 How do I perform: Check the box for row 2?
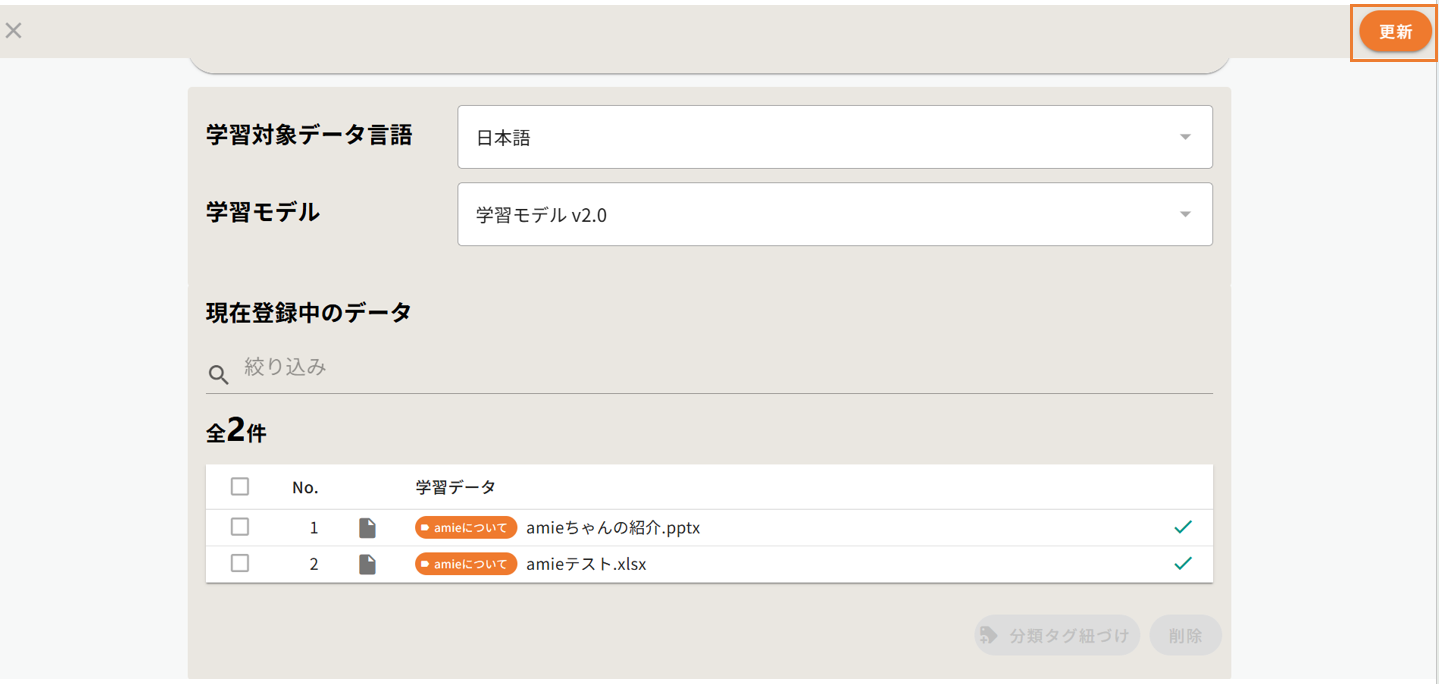coord(240,563)
